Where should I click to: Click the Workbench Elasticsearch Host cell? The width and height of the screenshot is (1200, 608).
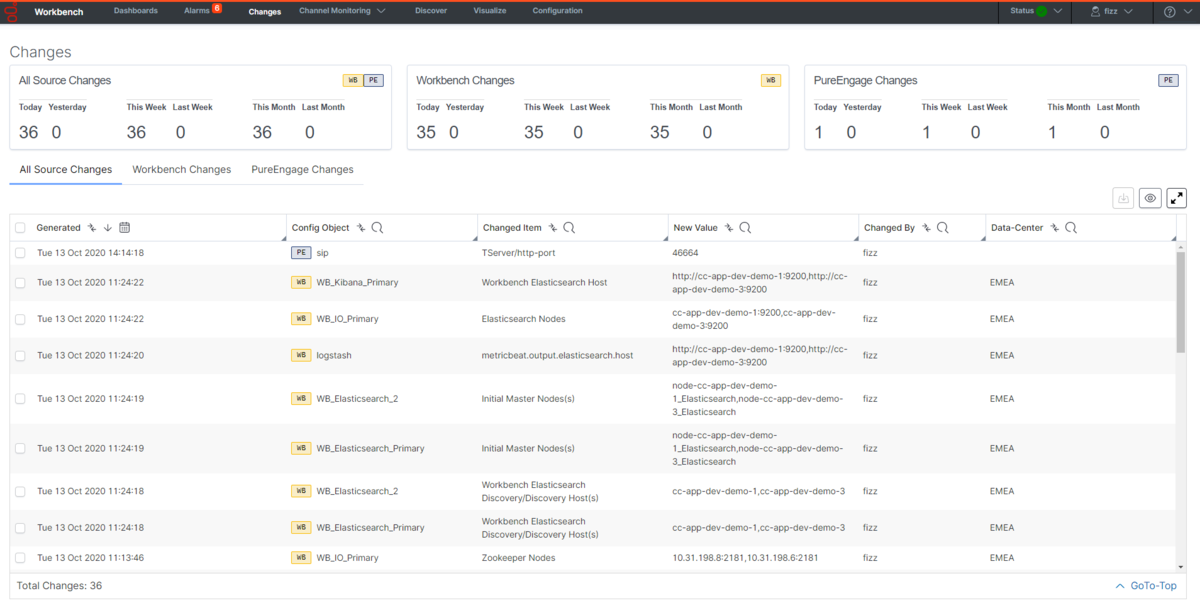545,282
